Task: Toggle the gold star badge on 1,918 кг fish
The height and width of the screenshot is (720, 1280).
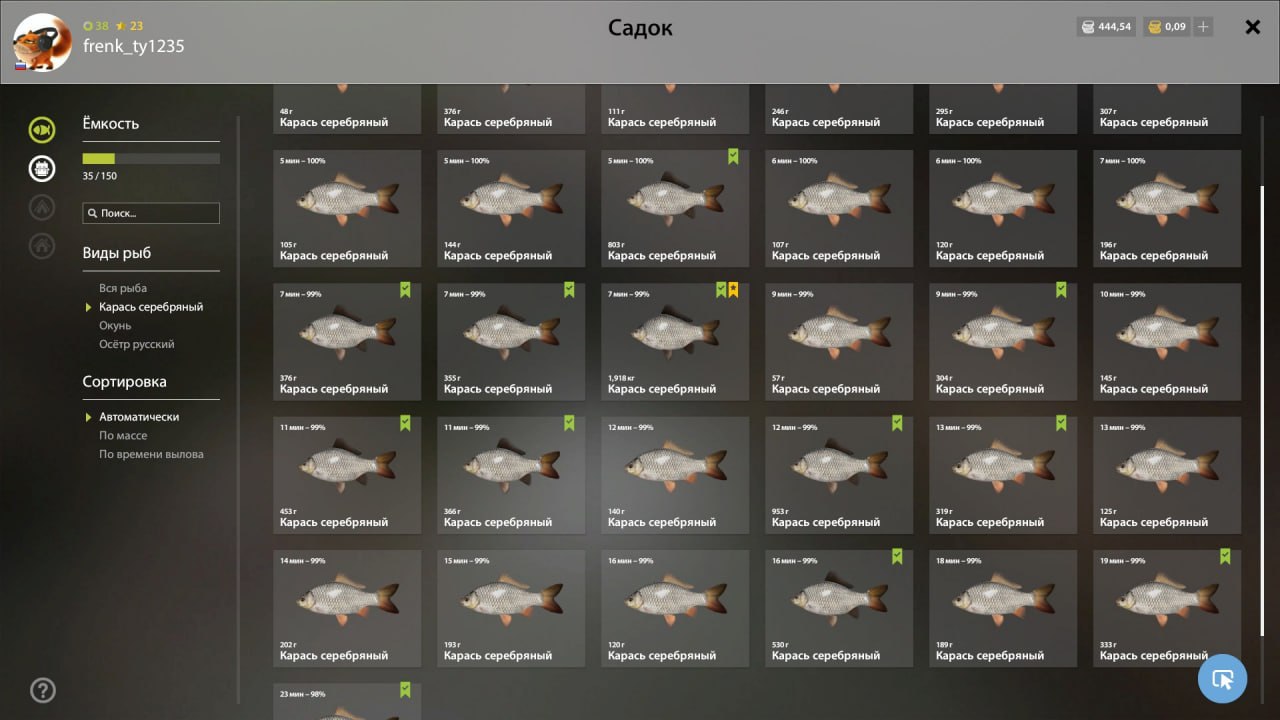Action: [733, 290]
